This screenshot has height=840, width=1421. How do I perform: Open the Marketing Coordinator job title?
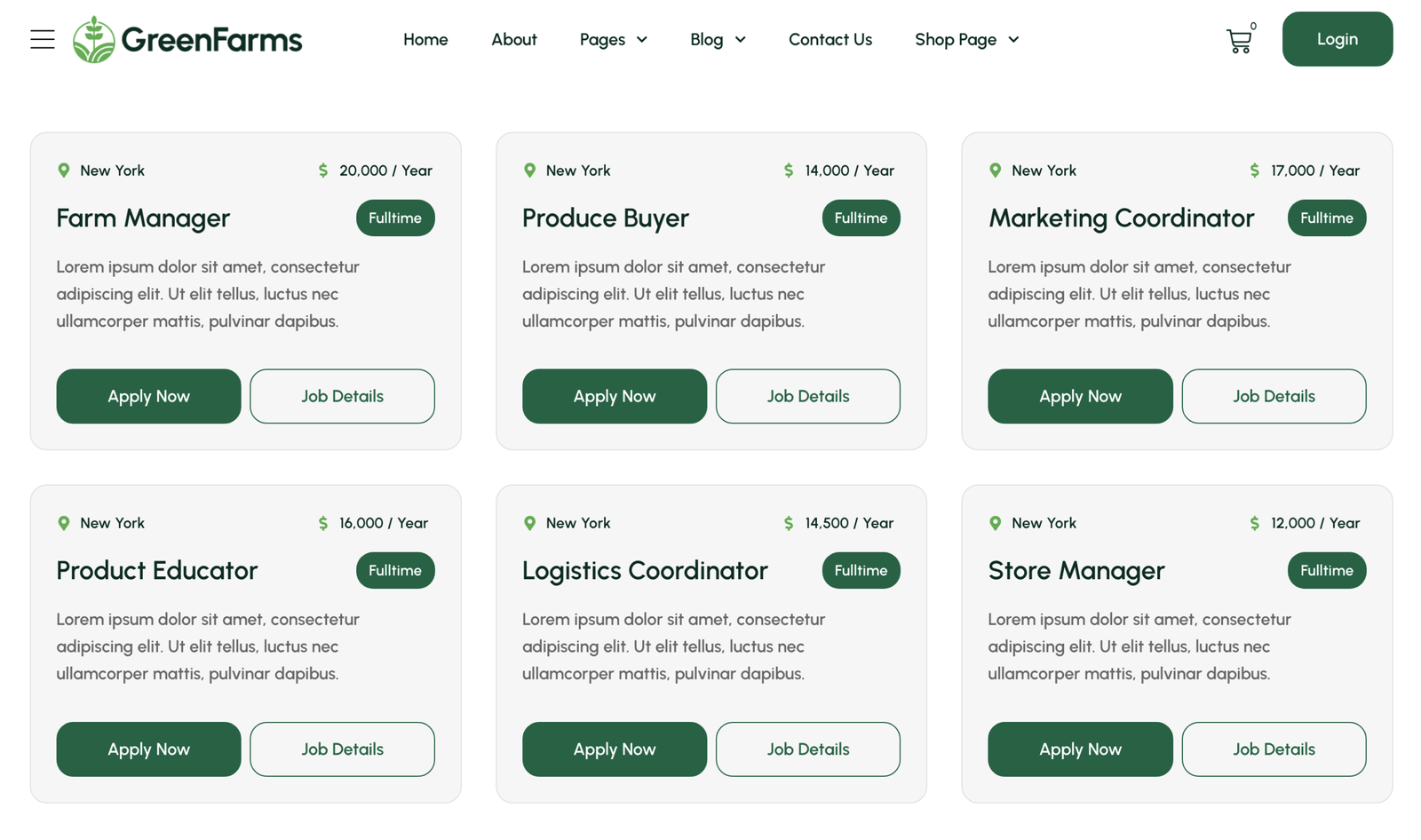click(1121, 218)
